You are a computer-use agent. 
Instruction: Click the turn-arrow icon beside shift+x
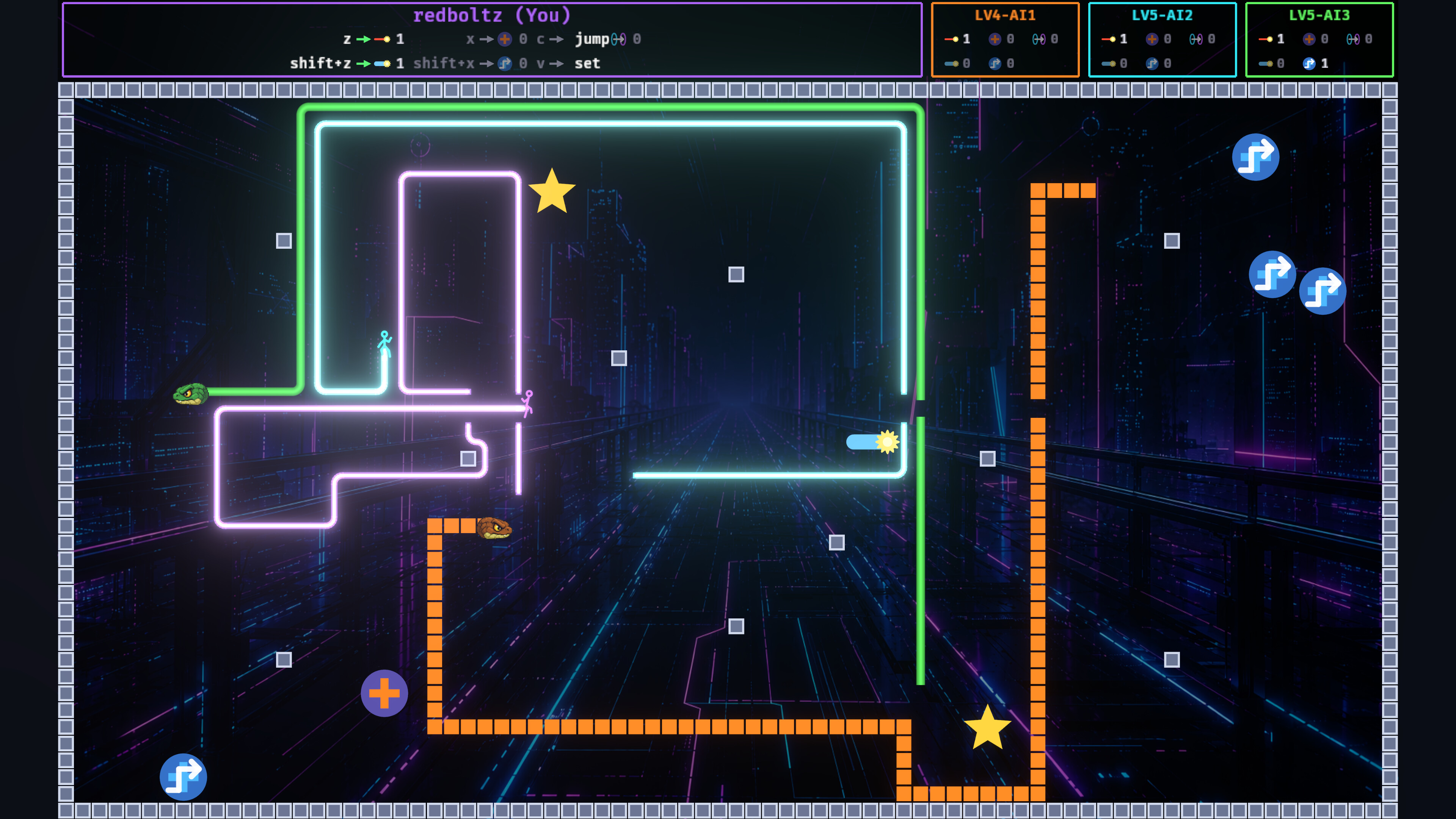click(x=505, y=63)
